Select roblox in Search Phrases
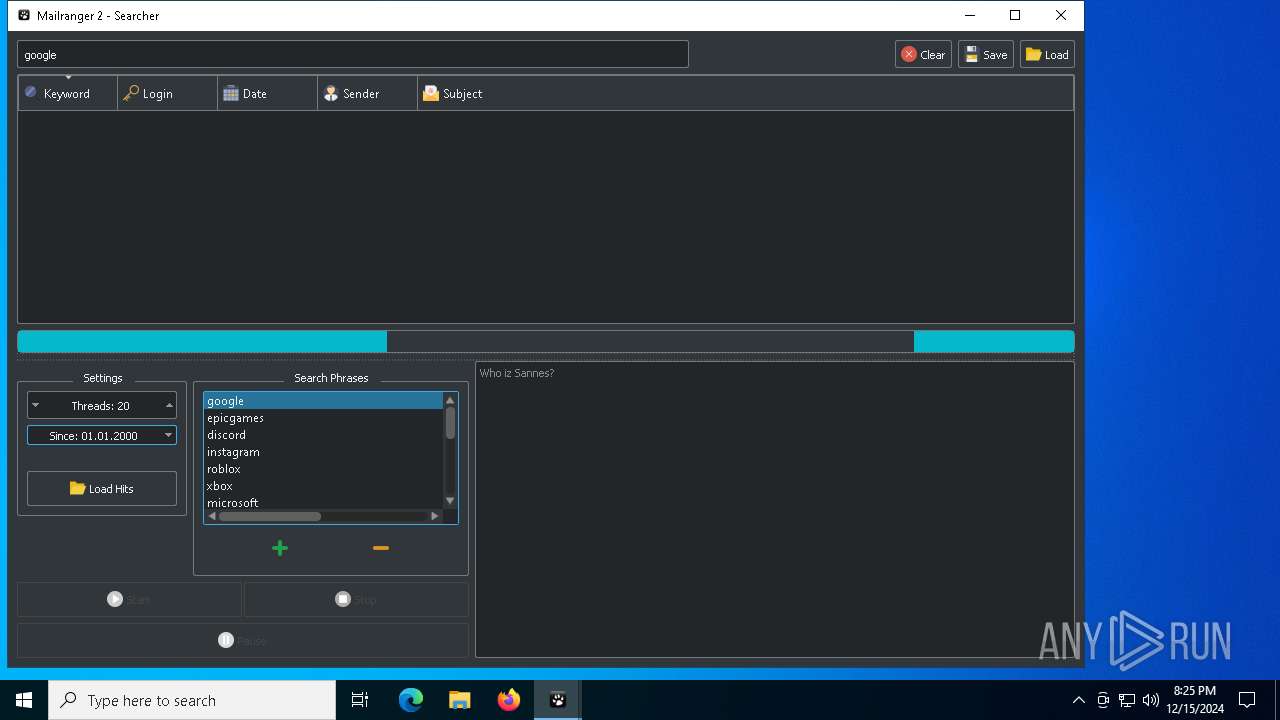Viewport: 1280px width, 720px height. pos(323,469)
